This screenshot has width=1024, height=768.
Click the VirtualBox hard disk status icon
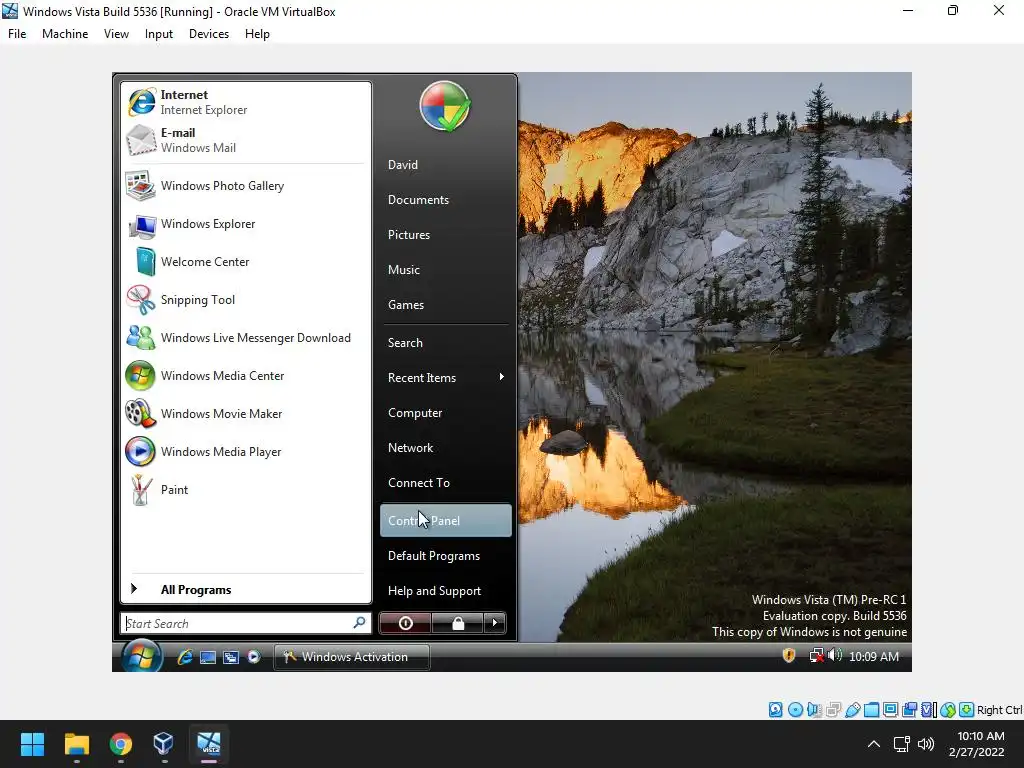point(775,710)
